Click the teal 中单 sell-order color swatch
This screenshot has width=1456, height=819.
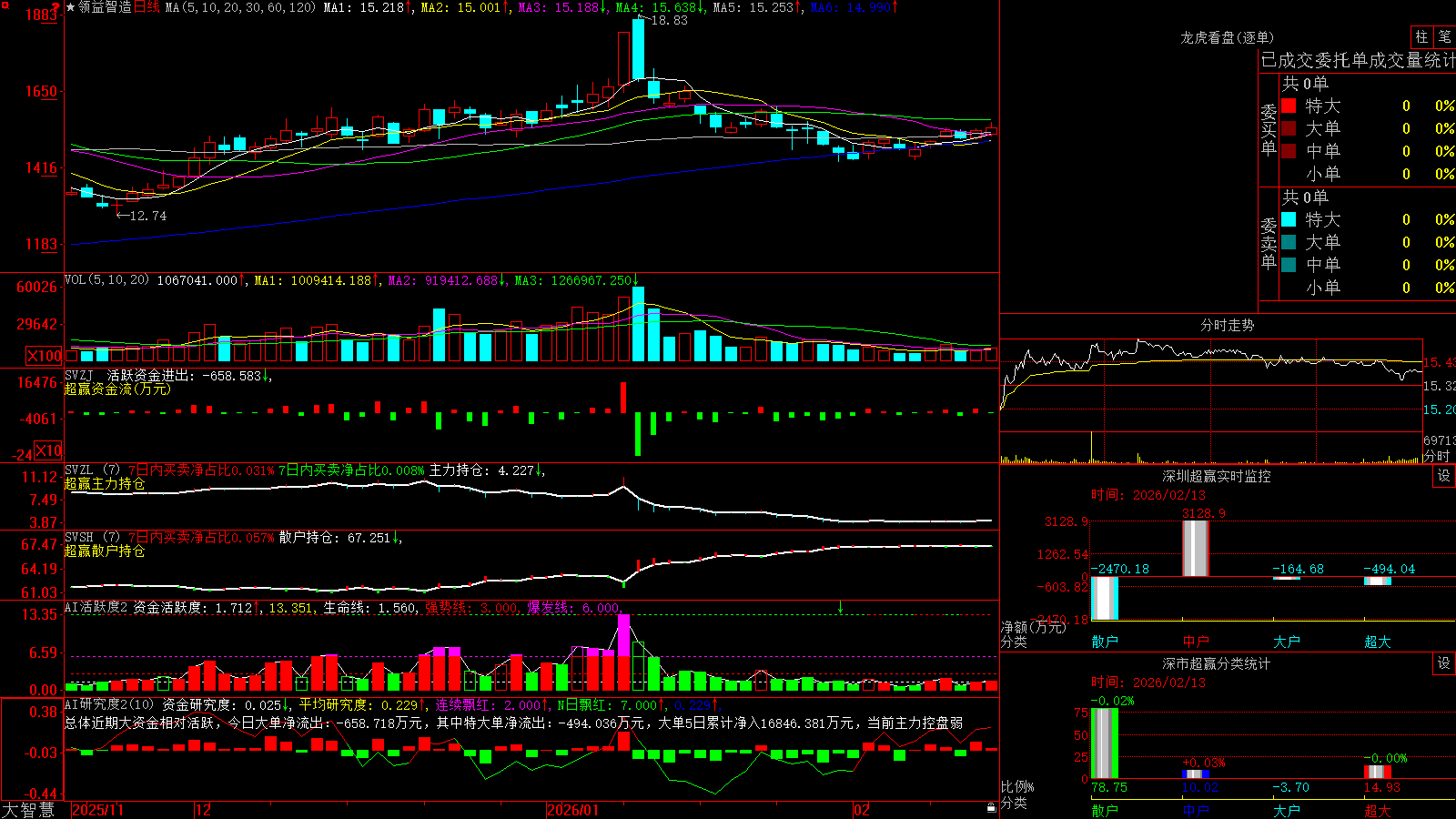1289,264
